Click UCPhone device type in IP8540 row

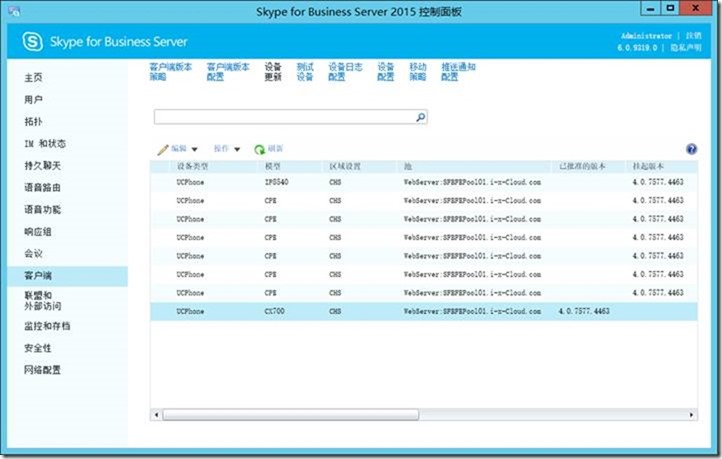coord(190,182)
